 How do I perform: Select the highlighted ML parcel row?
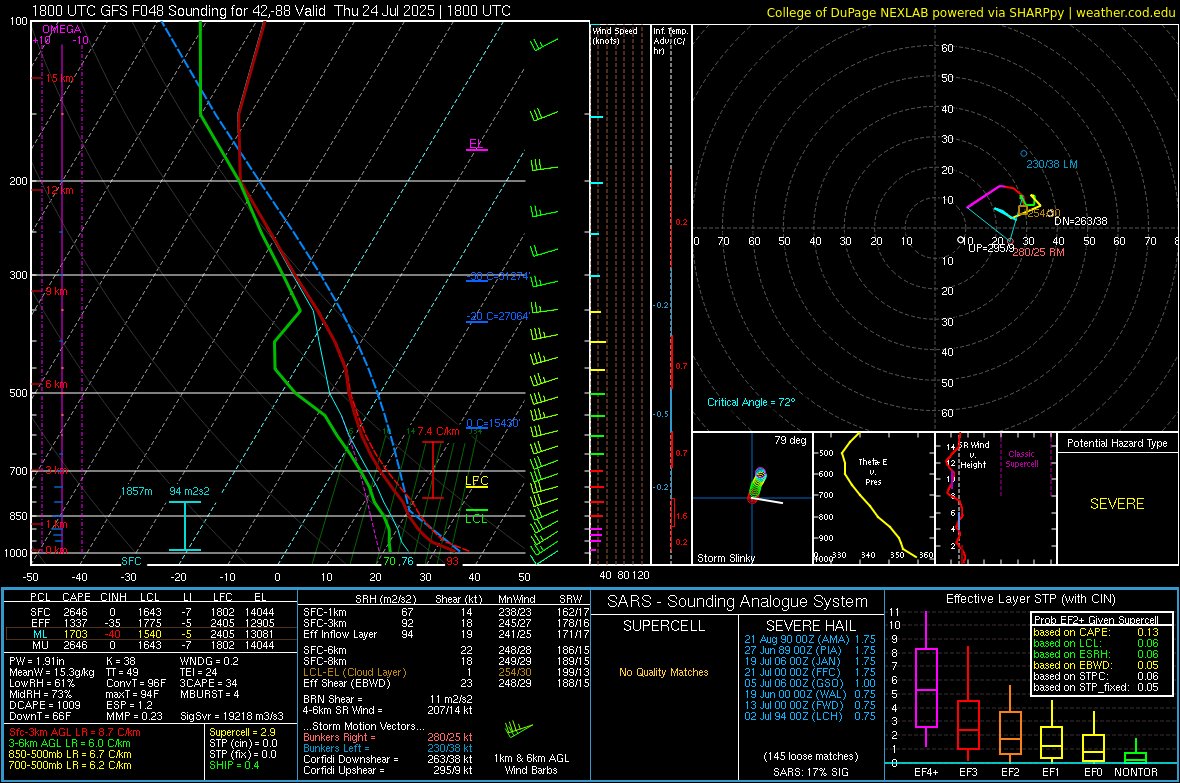(151, 634)
